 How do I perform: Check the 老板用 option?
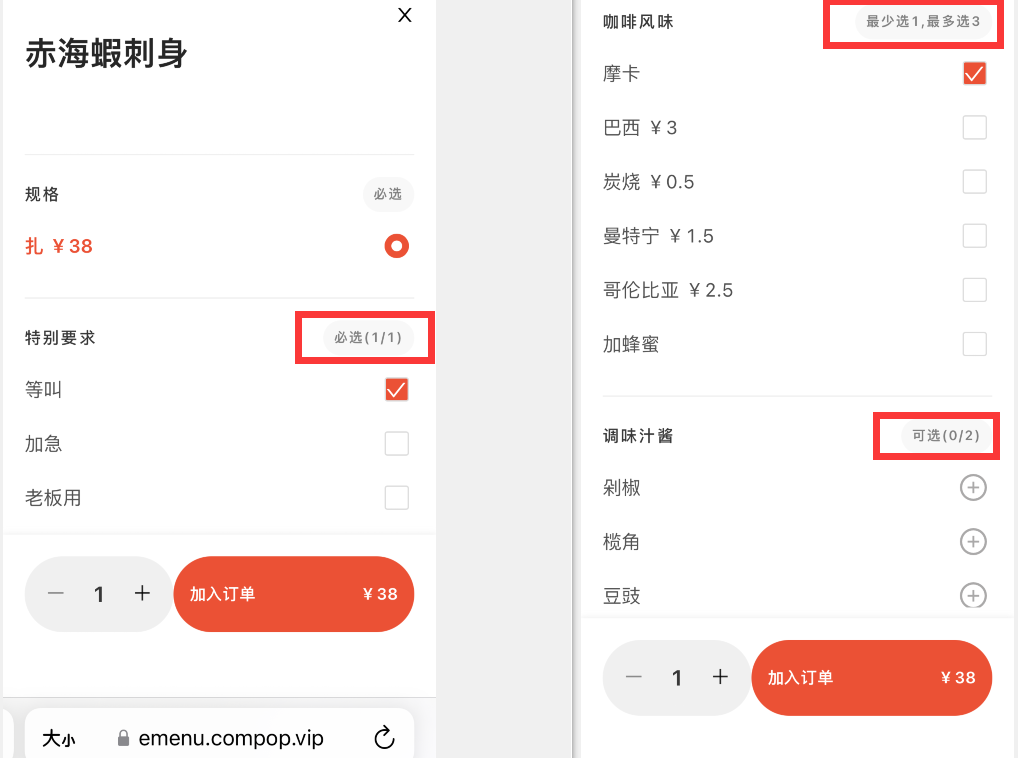pyautogui.click(x=397, y=498)
